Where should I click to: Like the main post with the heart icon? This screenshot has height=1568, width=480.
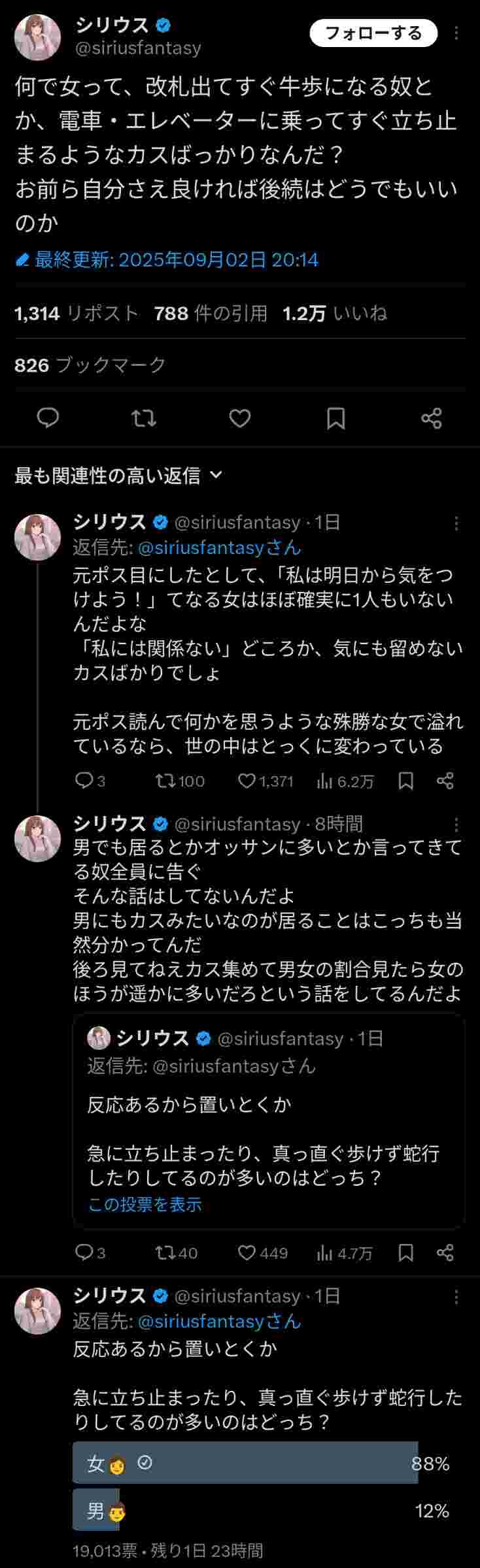[x=240, y=417]
